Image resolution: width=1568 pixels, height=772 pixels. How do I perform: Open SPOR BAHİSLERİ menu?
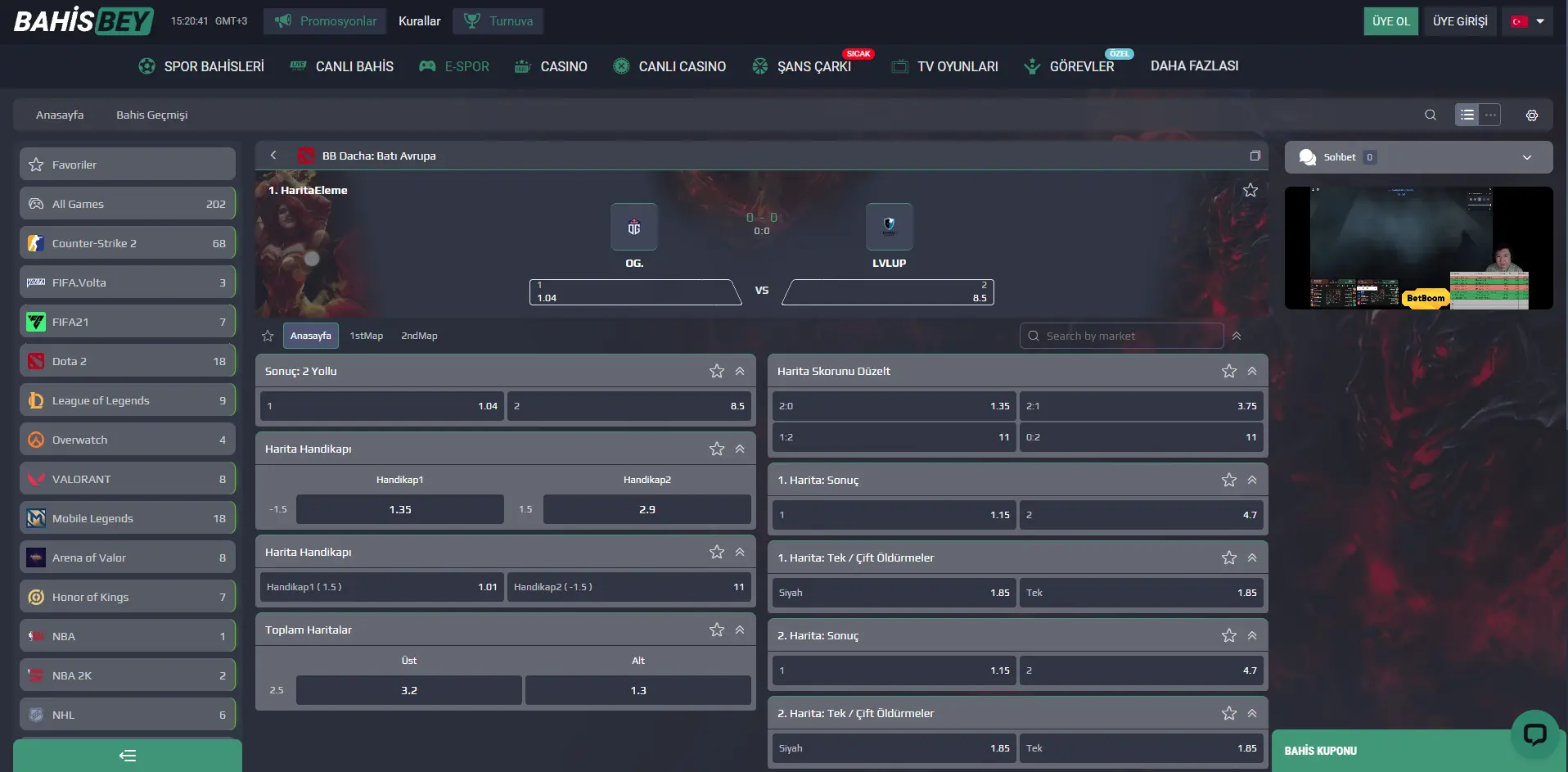201,66
